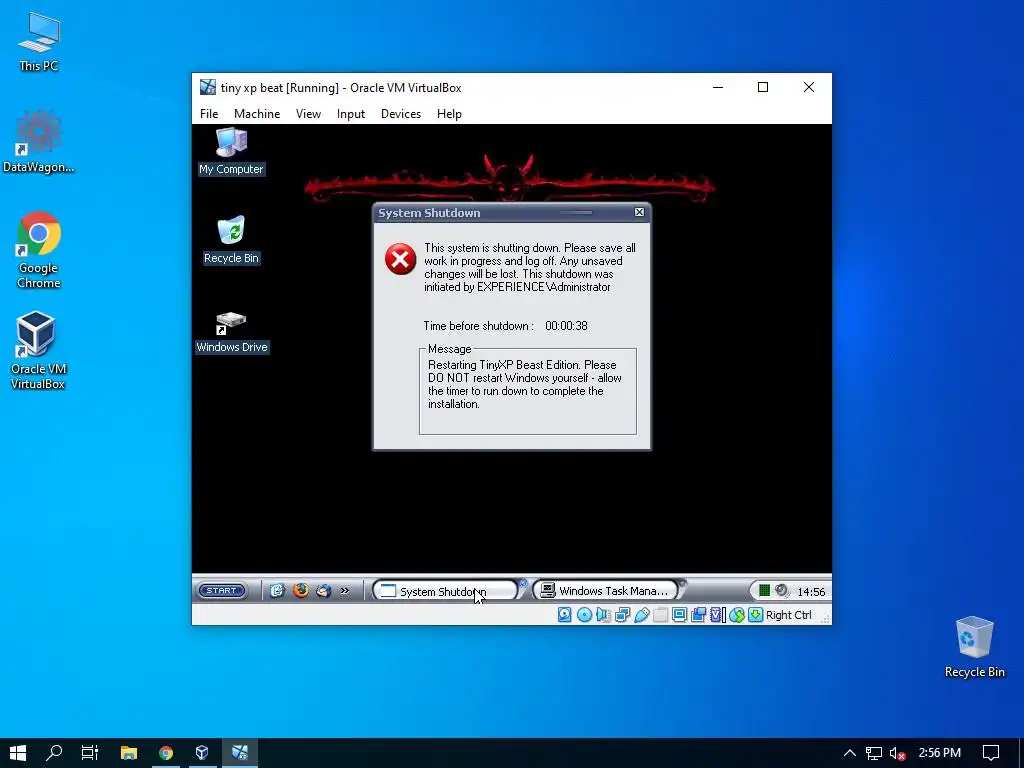Click VirtualBox virtualization features V icon
The width and height of the screenshot is (1024, 768).
click(717, 615)
